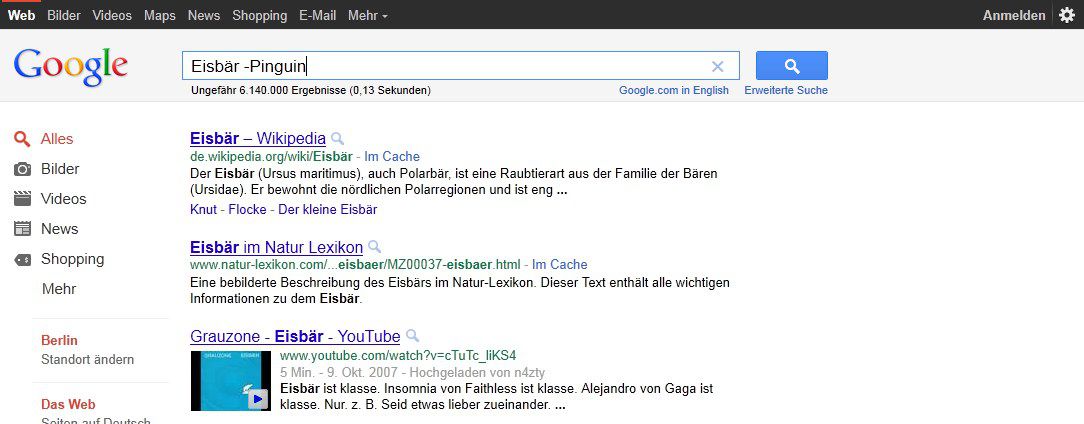The height and width of the screenshot is (424, 1084).
Task: Open the Flocke sitelink
Action: coord(247,209)
